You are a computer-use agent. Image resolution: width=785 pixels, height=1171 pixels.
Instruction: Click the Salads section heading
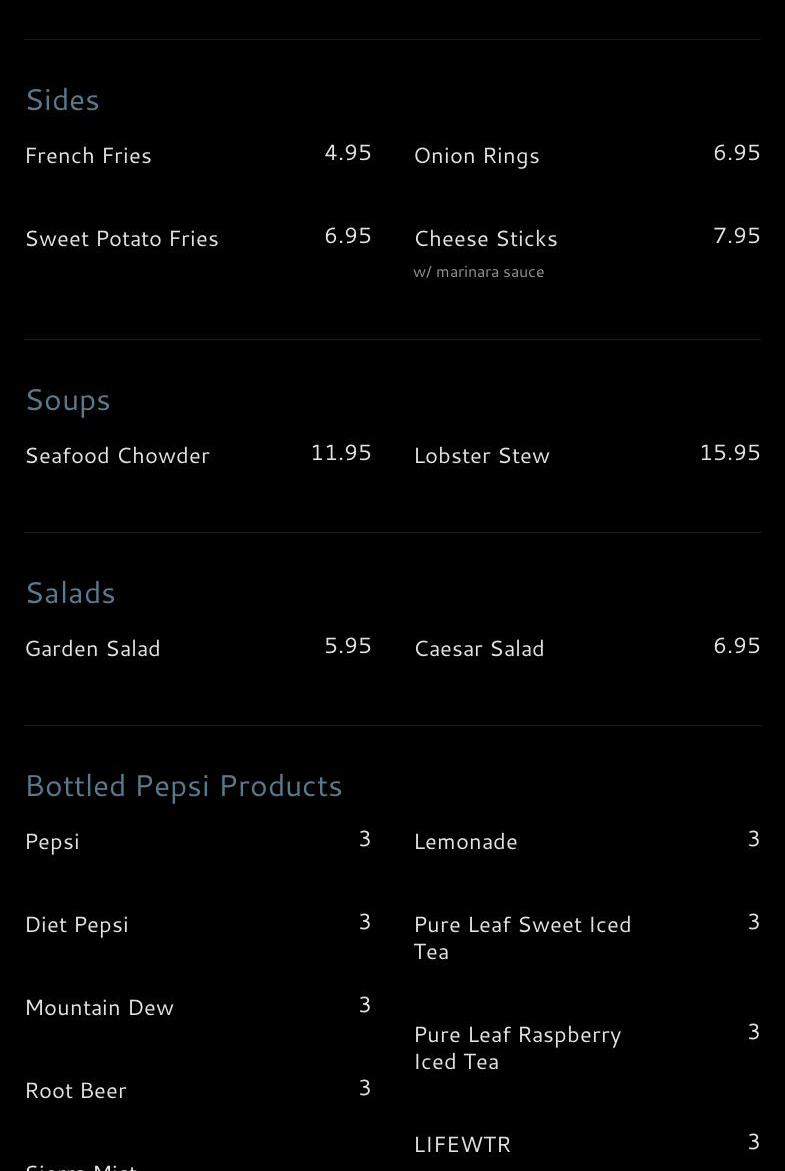(x=71, y=593)
